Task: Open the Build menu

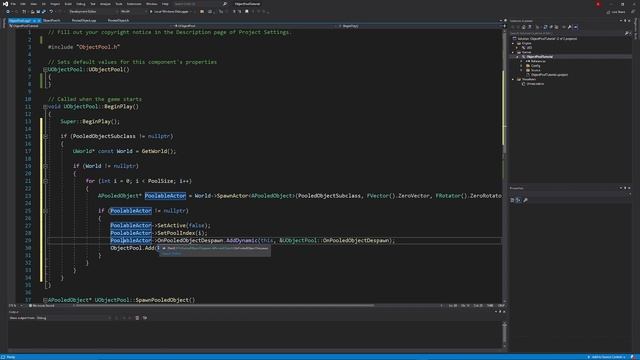Action: [68, 4]
